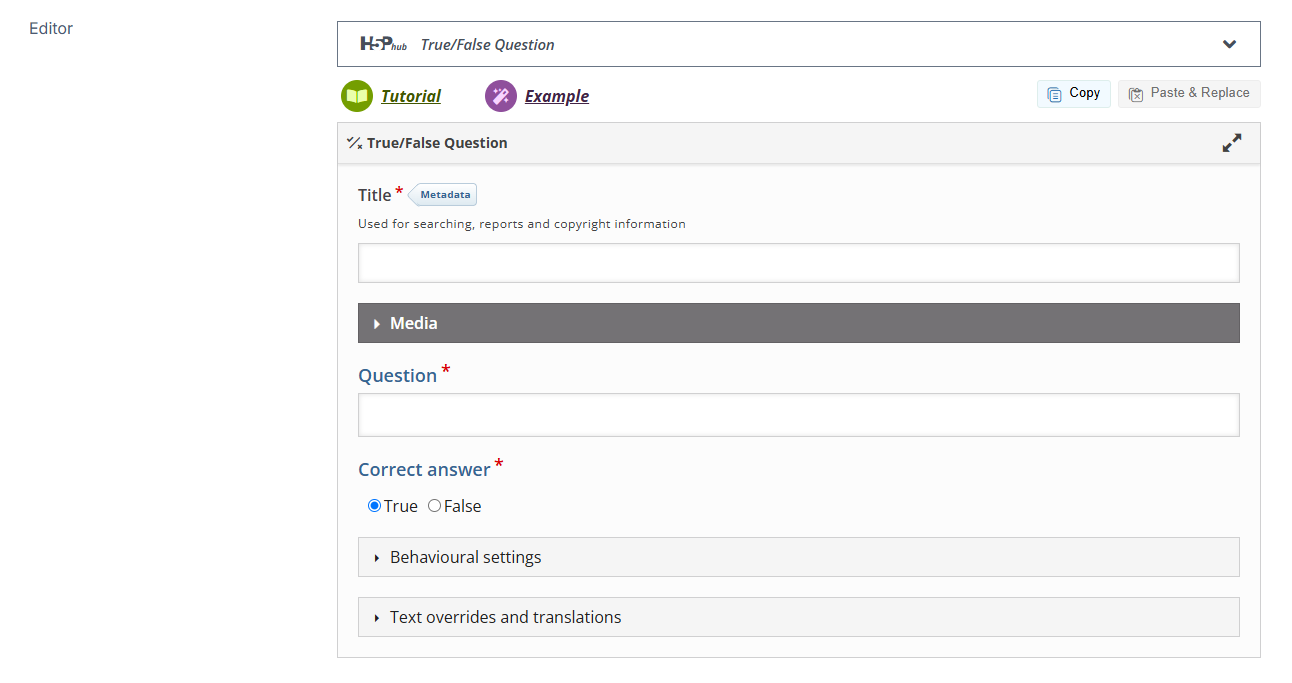Click the H5P hub logo icon
This screenshot has height=683, width=1292.
coord(384,44)
